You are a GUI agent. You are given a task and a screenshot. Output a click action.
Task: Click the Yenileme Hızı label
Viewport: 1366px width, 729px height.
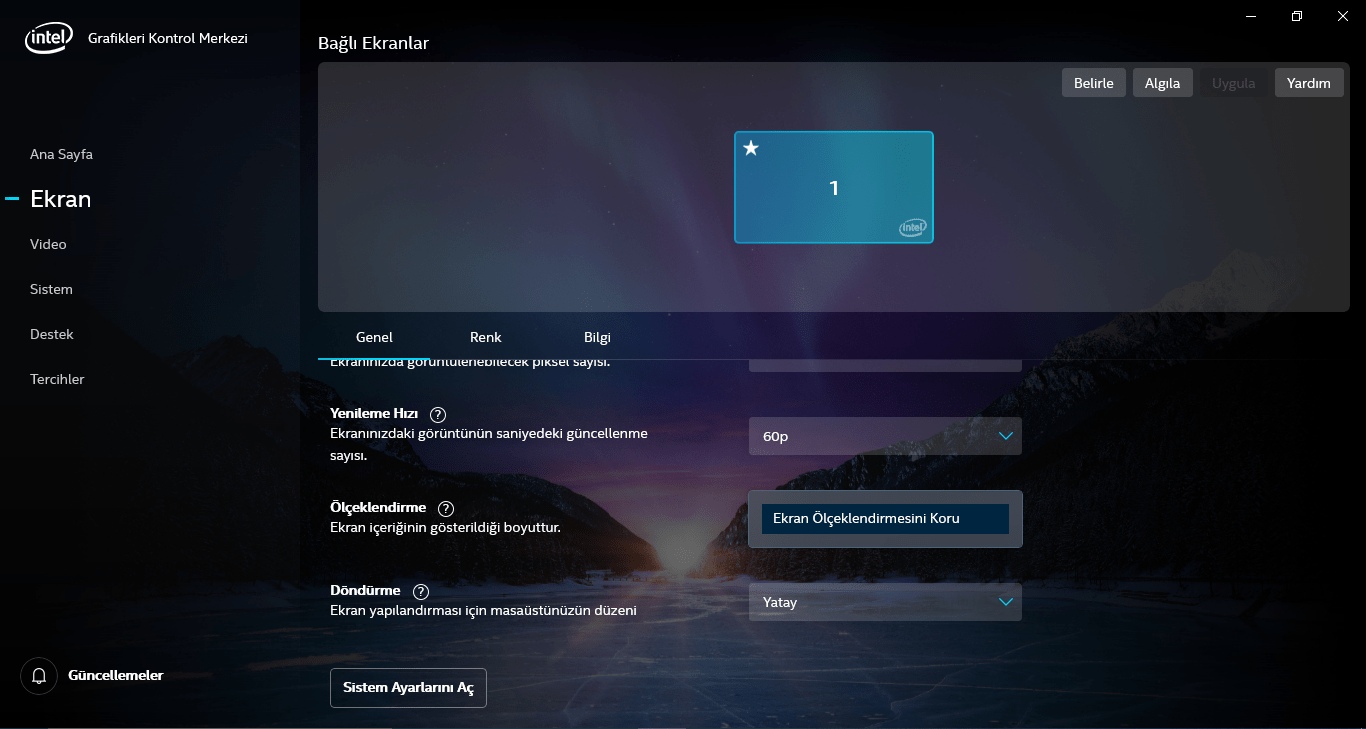click(x=374, y=414)
